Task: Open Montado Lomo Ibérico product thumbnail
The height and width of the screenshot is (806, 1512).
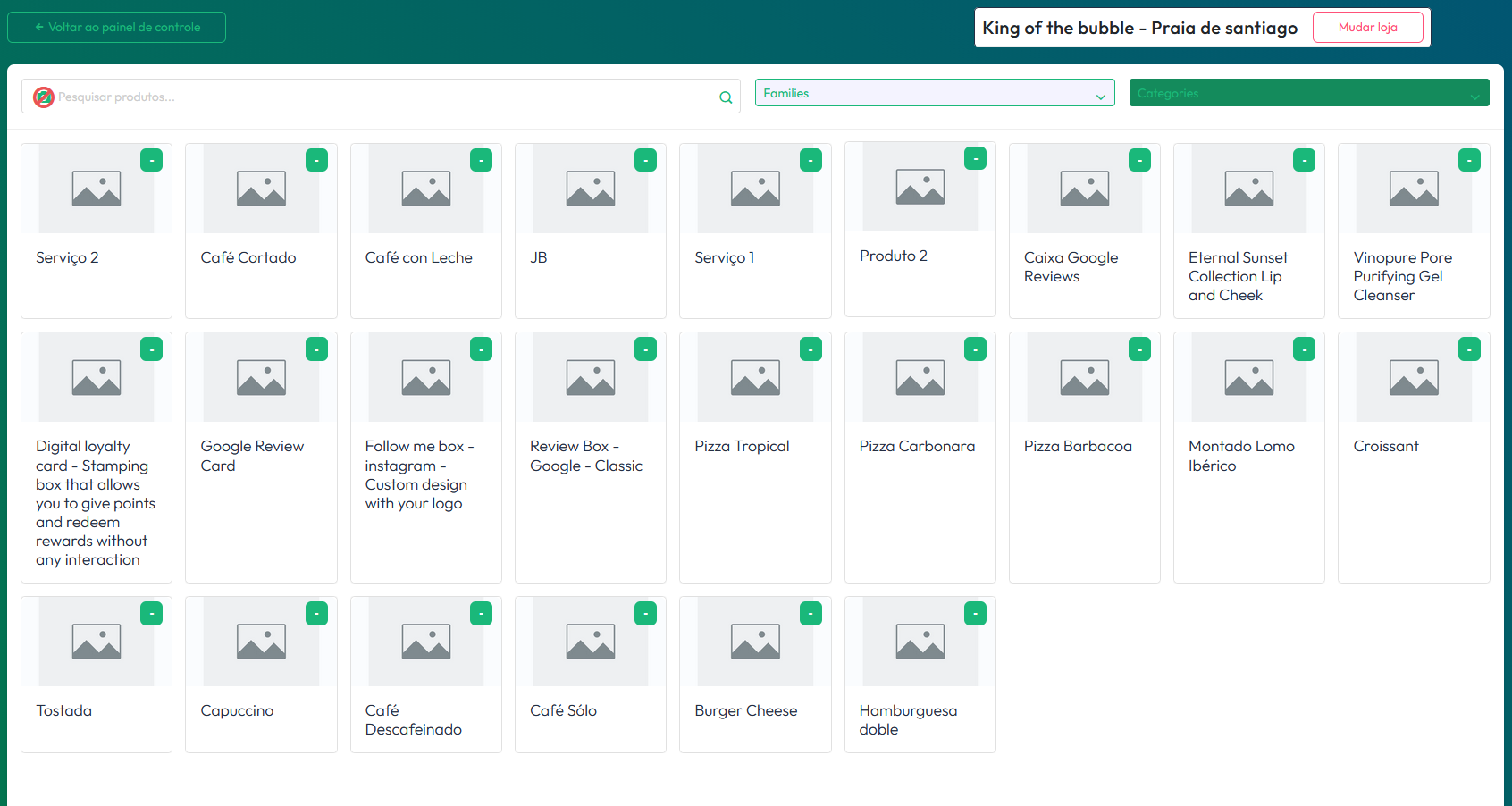Action: pos(1248,377)
